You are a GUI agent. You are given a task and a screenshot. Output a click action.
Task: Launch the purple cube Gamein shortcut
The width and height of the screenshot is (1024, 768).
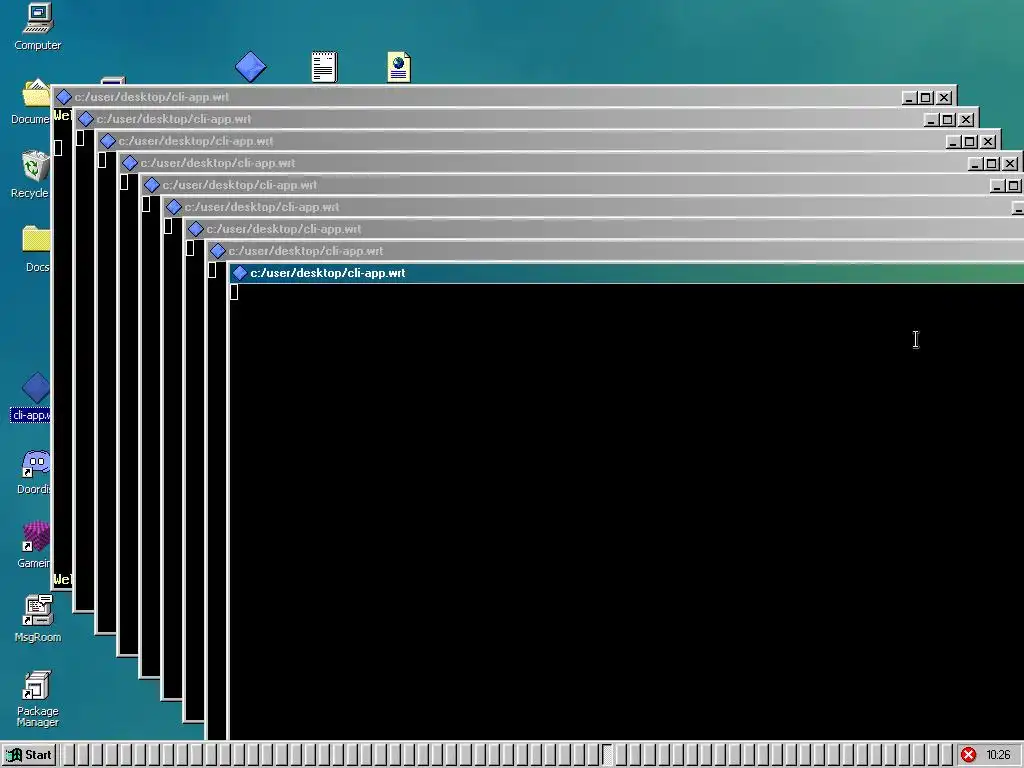[34, 545]
